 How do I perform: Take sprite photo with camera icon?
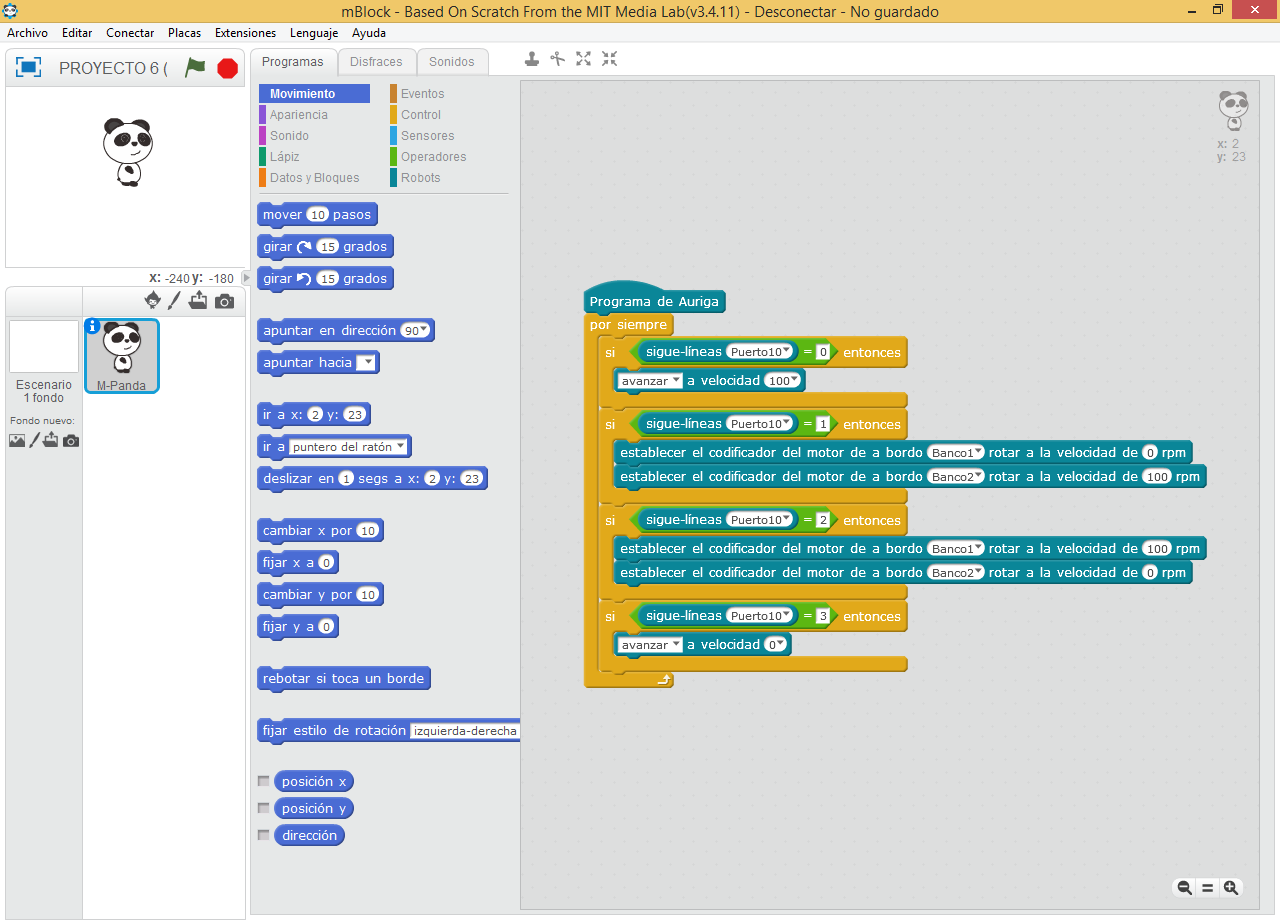tap(224, 299)
